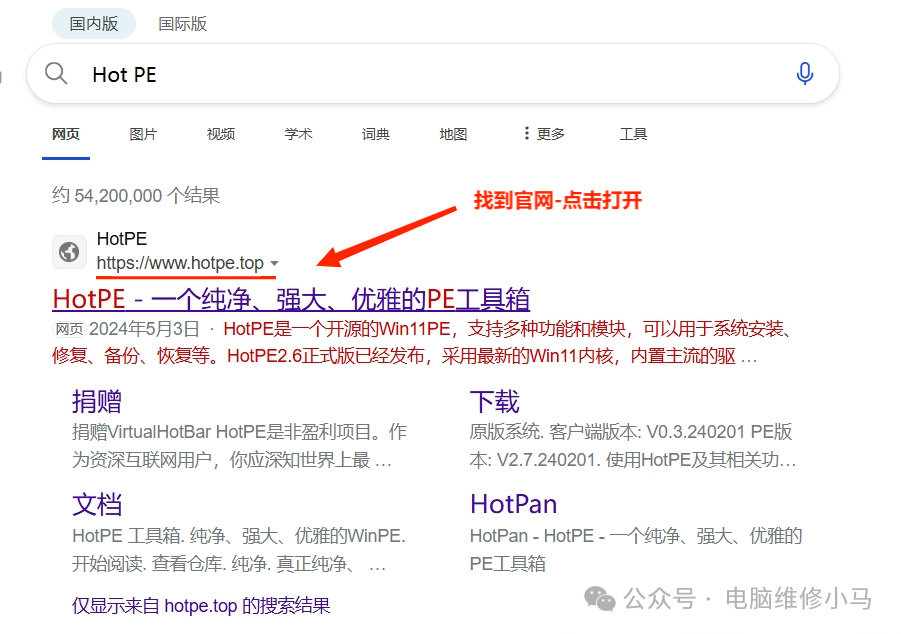Click the 捐赠VirtualHotBar description text
This screenshot has width=901, height=634.
[240, 445]
